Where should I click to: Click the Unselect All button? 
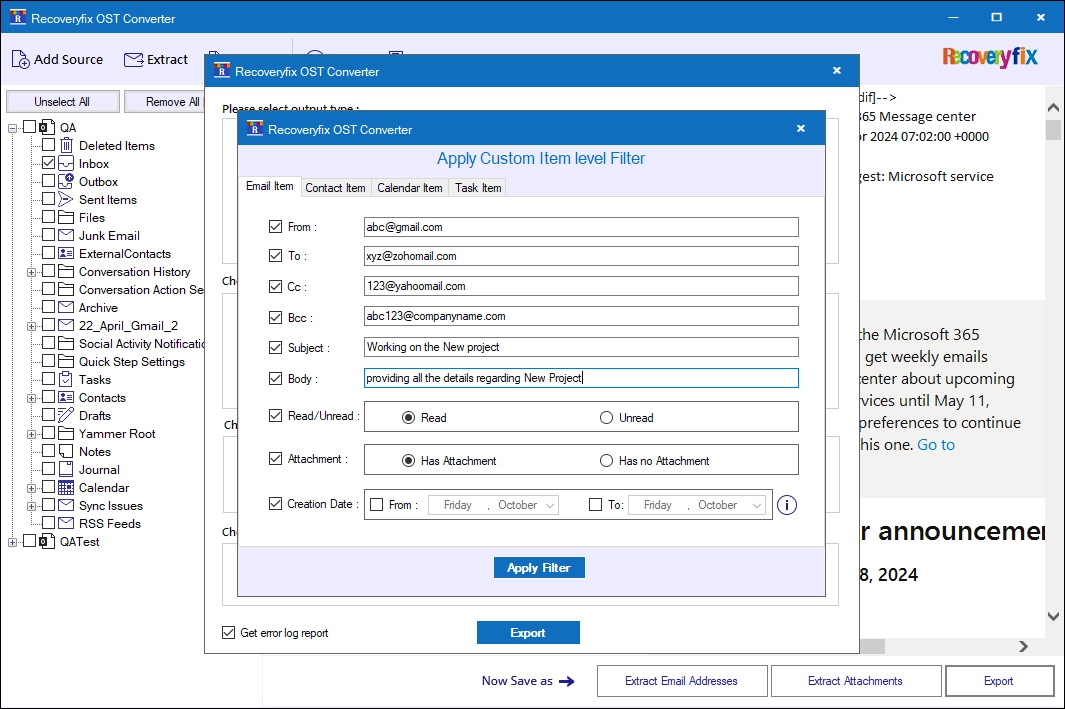(62, 102)
